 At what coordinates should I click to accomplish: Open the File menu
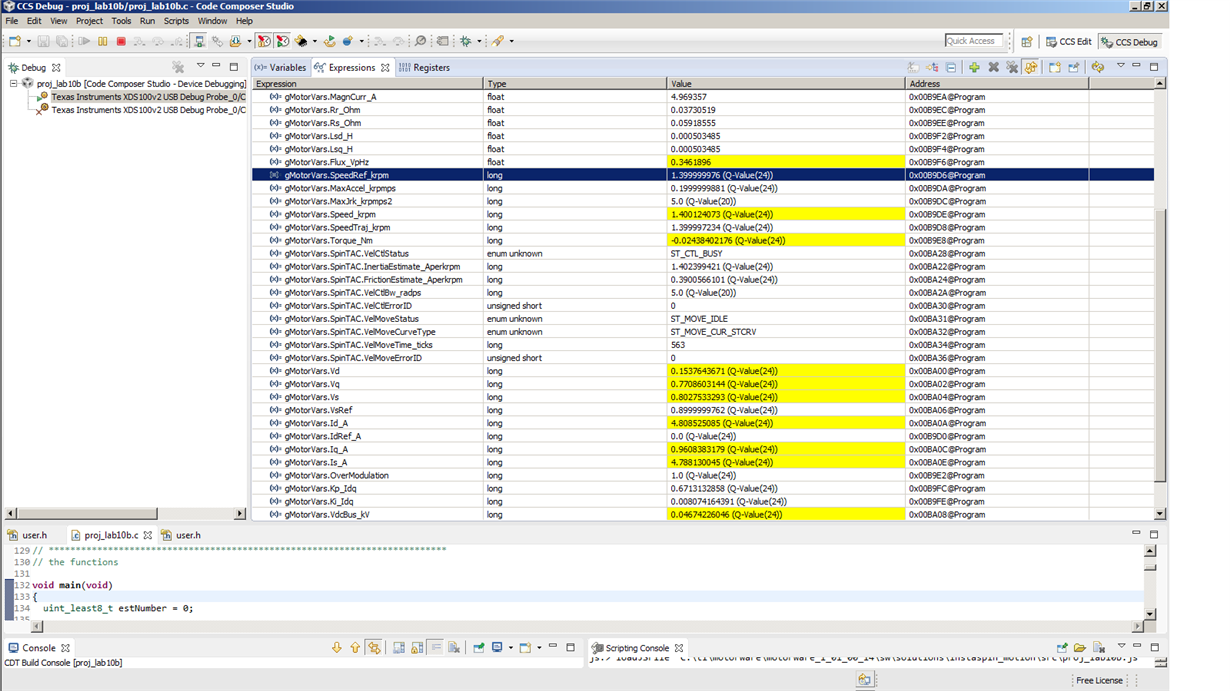pyautogui.click(x=12, y=20)
